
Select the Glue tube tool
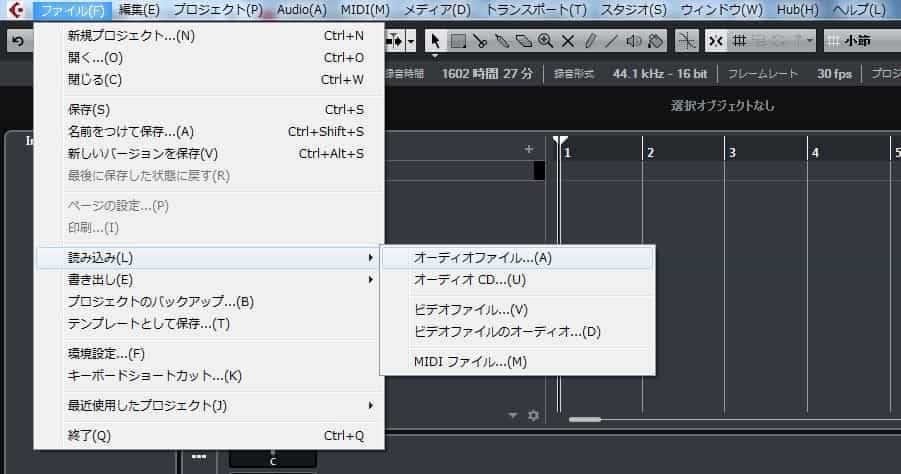(502, 41)
